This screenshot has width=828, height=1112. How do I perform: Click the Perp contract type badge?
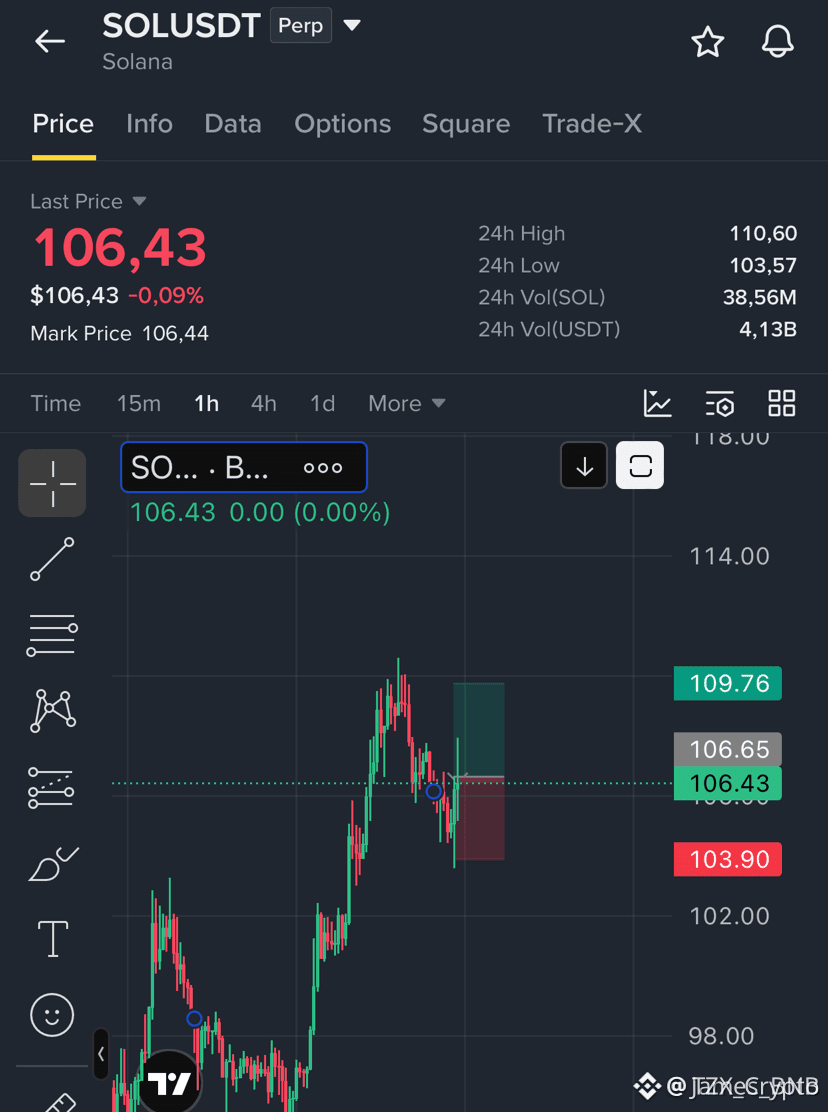301,26
